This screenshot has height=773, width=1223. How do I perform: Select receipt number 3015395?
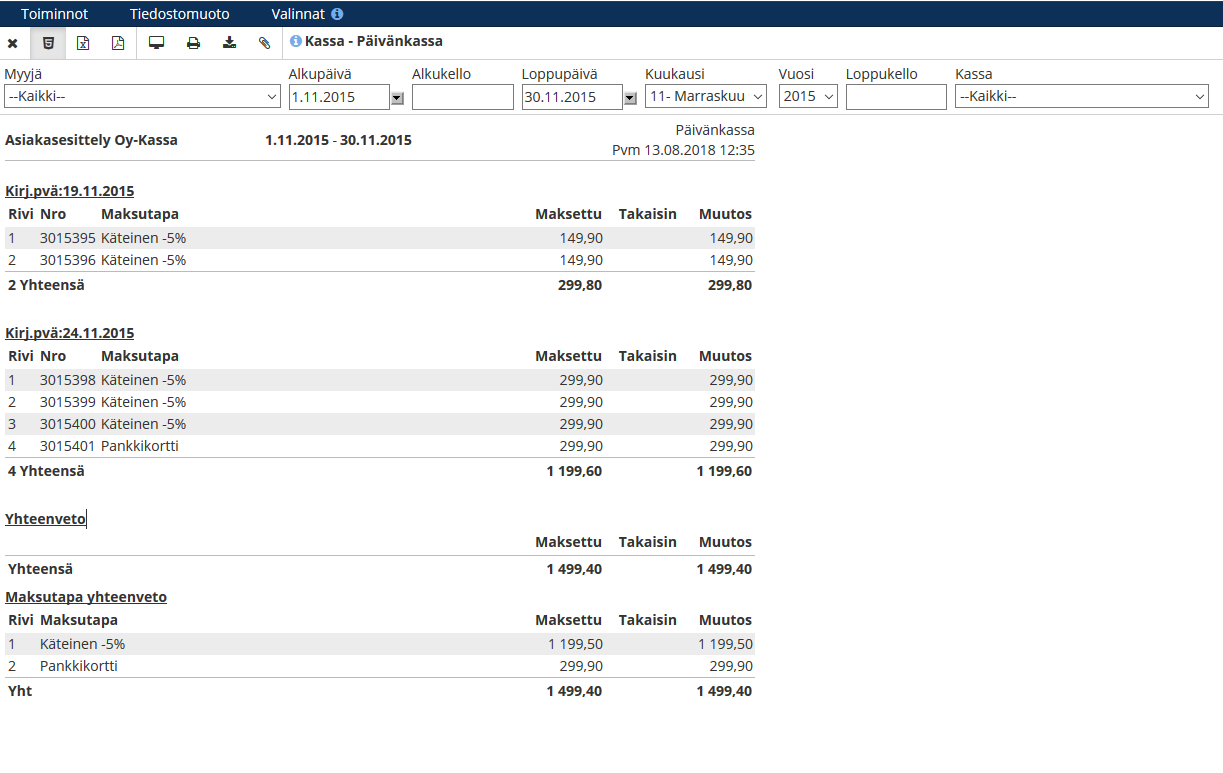click(68, 238)
